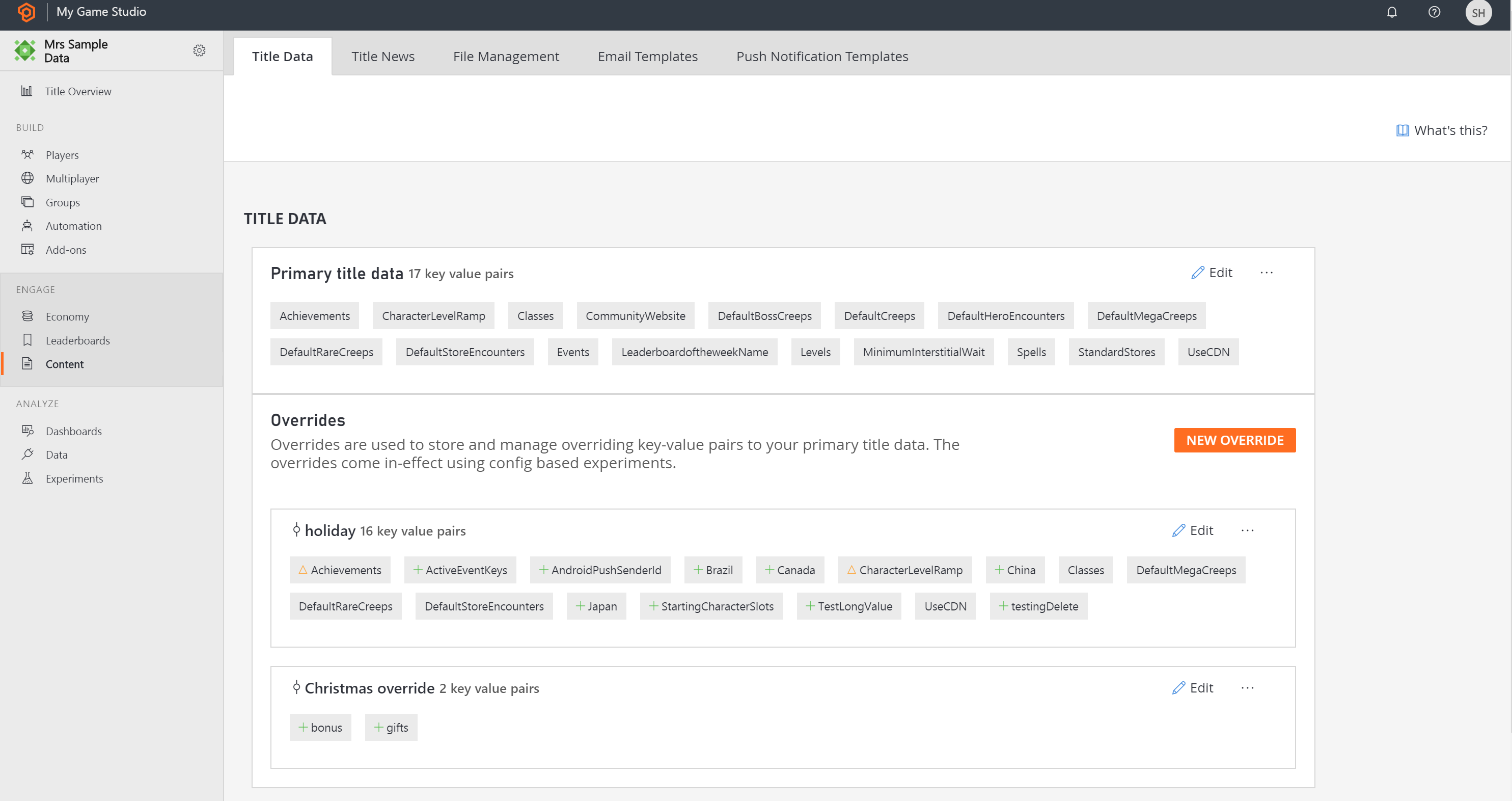Toggle the Mrs Sample Data settings gear

199,50
